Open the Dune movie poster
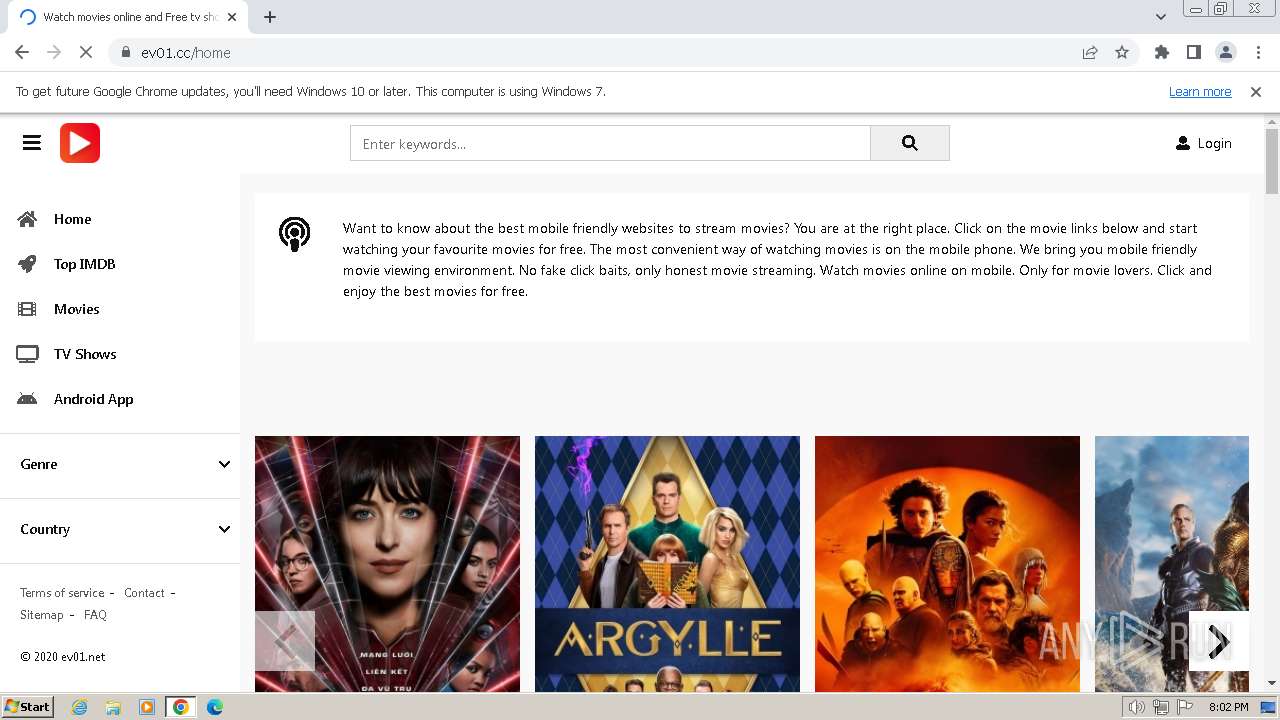This screenshot has height=720, width=1280. pos(947,564)
